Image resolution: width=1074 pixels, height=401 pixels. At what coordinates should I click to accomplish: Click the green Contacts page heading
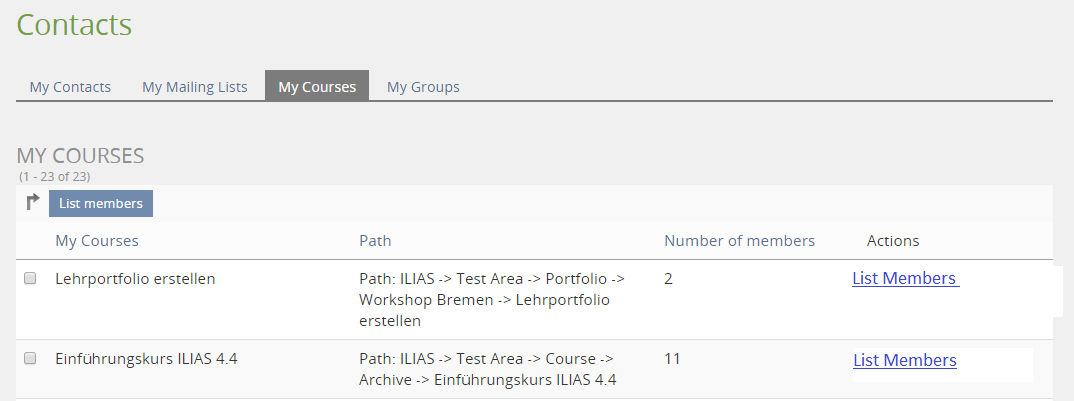pos(74,26)
